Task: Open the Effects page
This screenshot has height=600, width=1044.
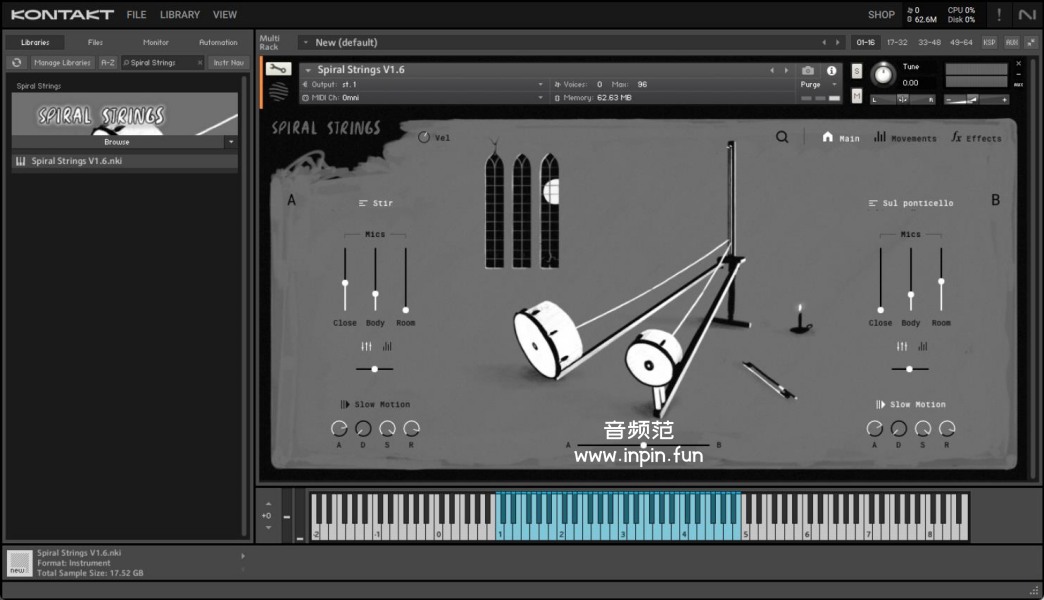Action: pyautogui.click(x=976, y=137)
